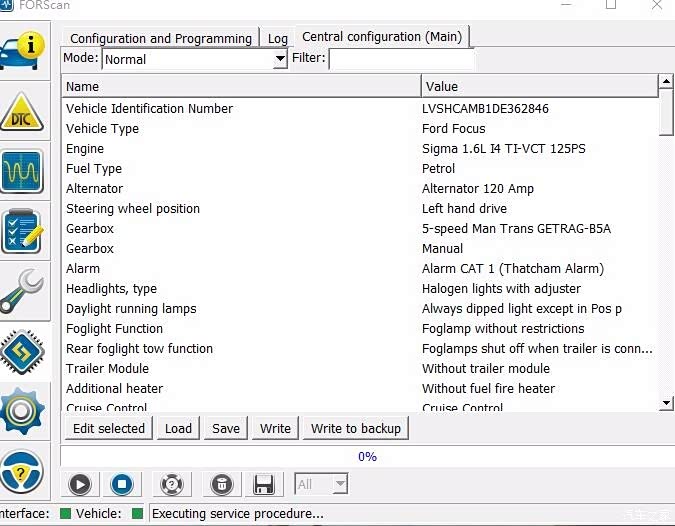
Task: Click the list scrollbar down arrow
Action: pos(667,403)
